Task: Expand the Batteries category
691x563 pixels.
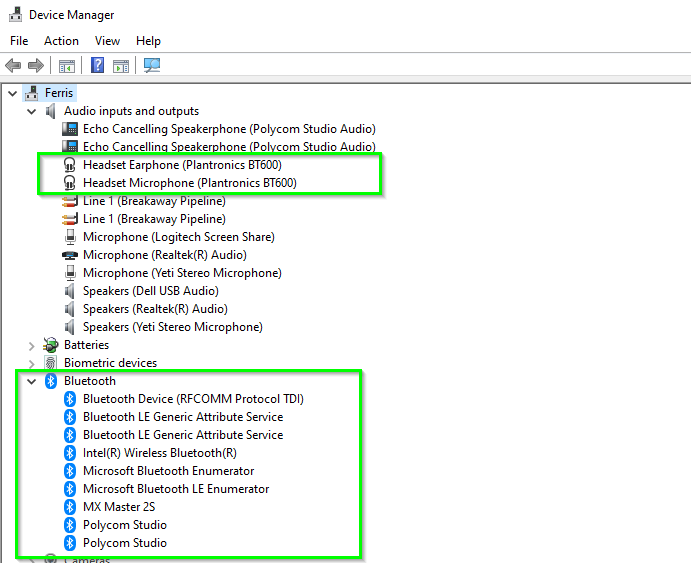Action: tap(31, 346)
